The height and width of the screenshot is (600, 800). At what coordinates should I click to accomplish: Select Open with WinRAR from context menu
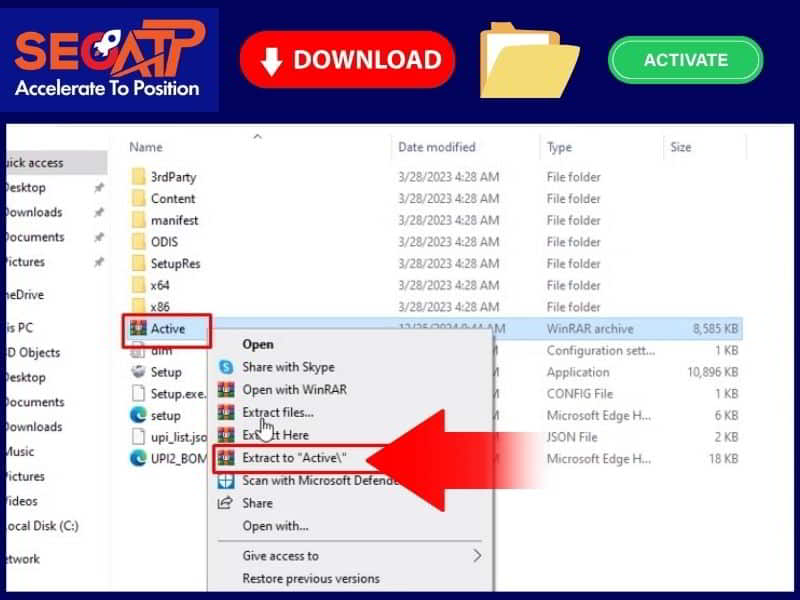(294, 389)
